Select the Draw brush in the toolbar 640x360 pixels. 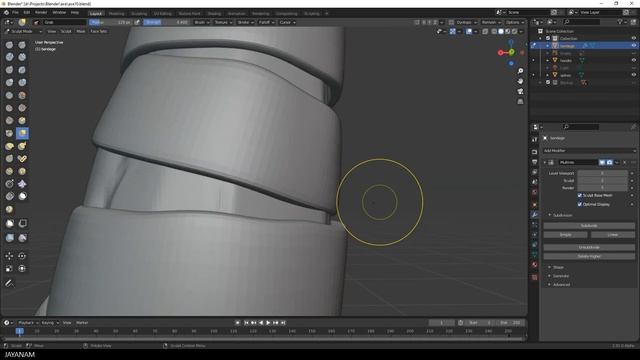[9, 45]
